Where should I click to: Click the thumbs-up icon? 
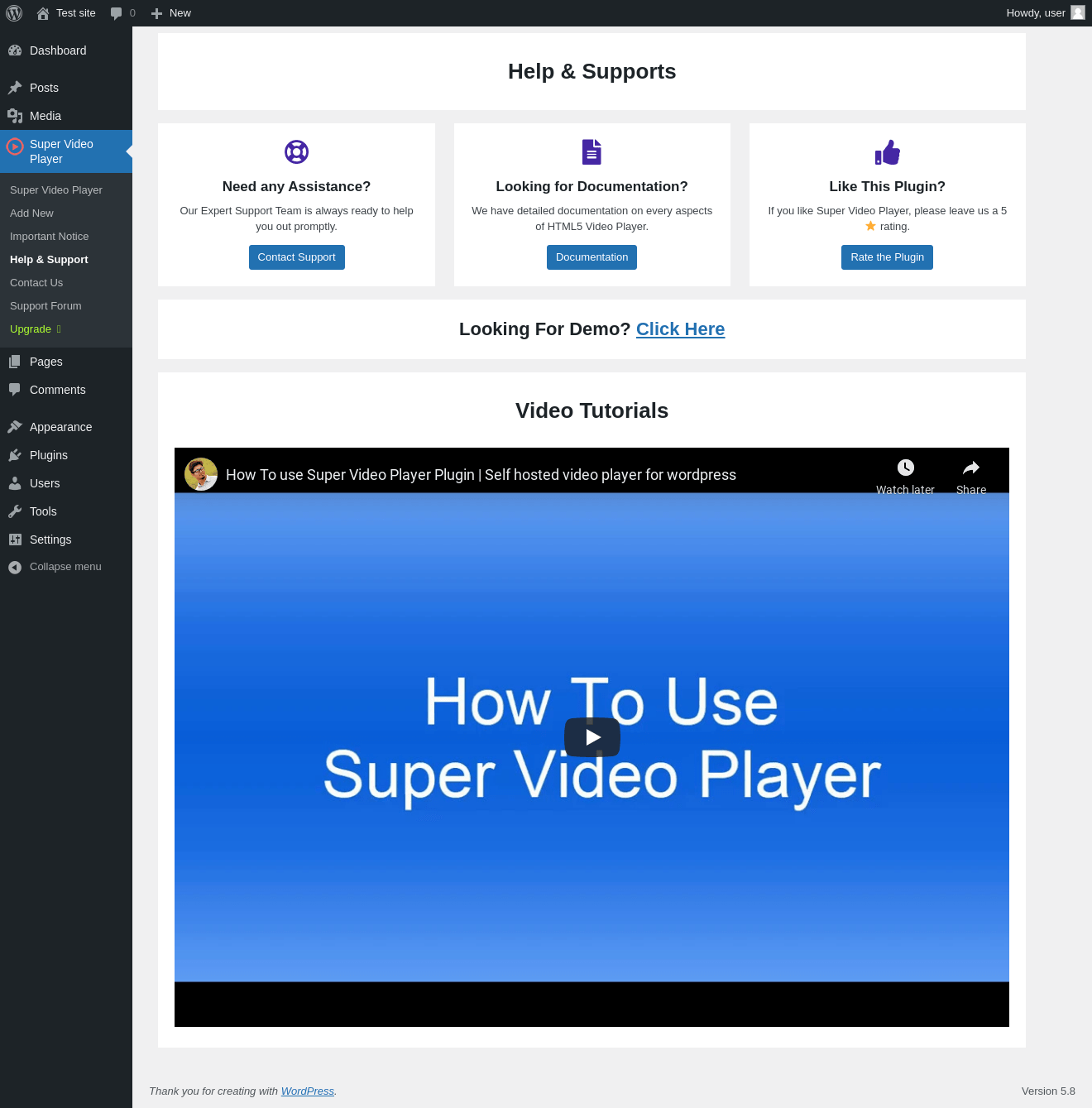pyautogui.click(x=888, y=151)
